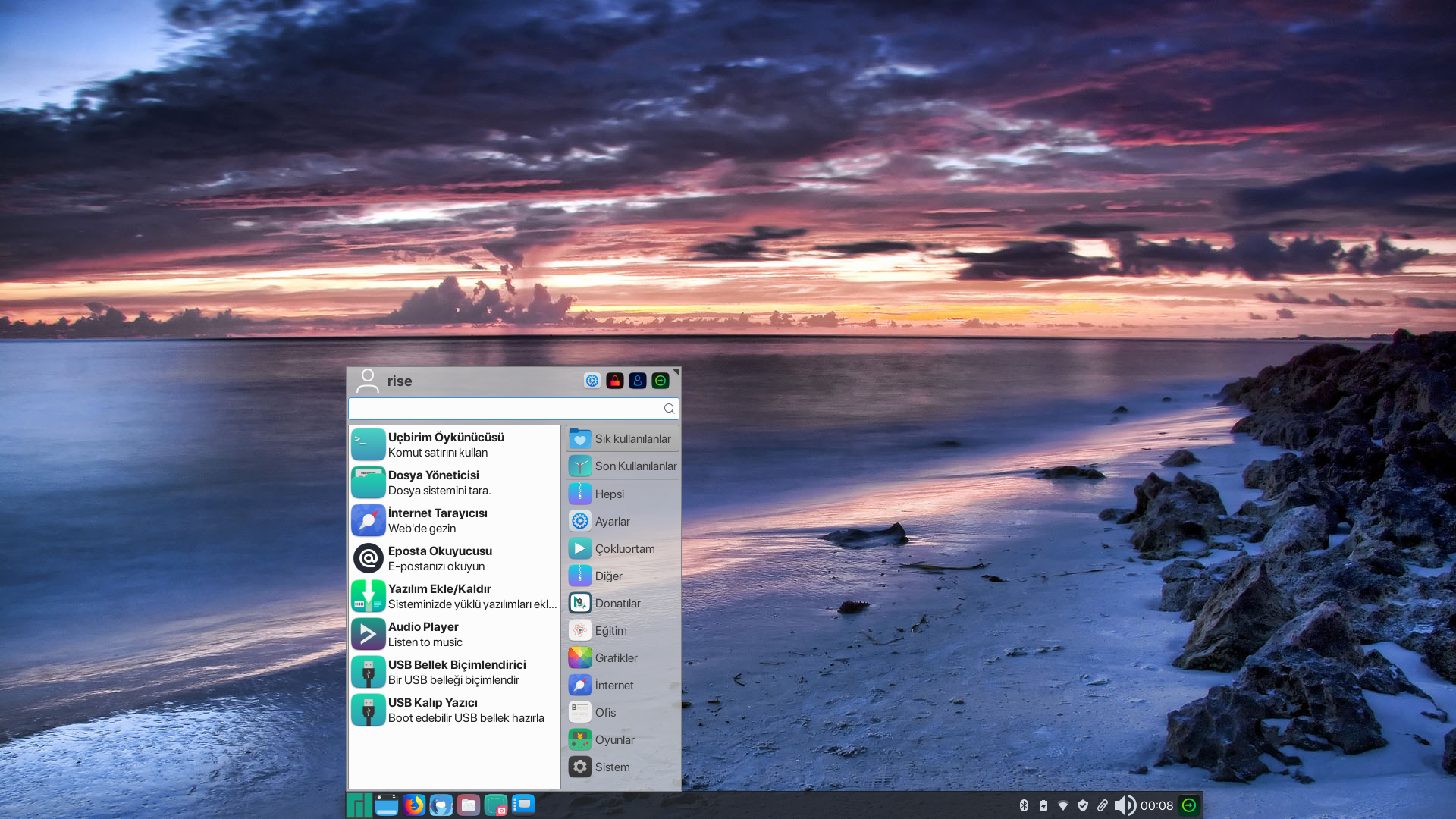This screenshot has width=1456, height=819.
Task: Click the blue window launcher icon on the taskbar
Action: (387, 805)
